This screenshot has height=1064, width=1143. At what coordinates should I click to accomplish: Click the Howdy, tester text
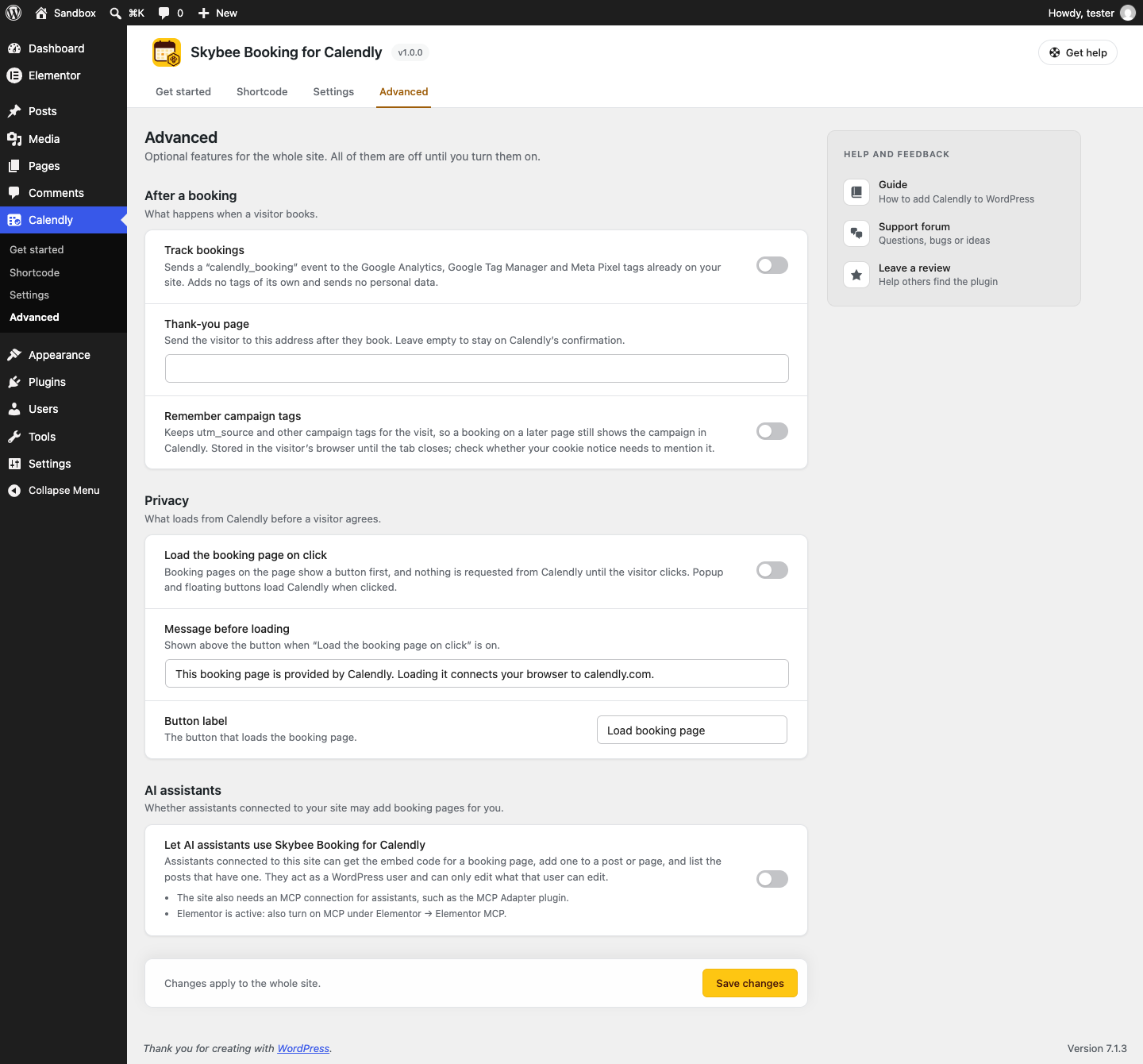(1081, 13)
